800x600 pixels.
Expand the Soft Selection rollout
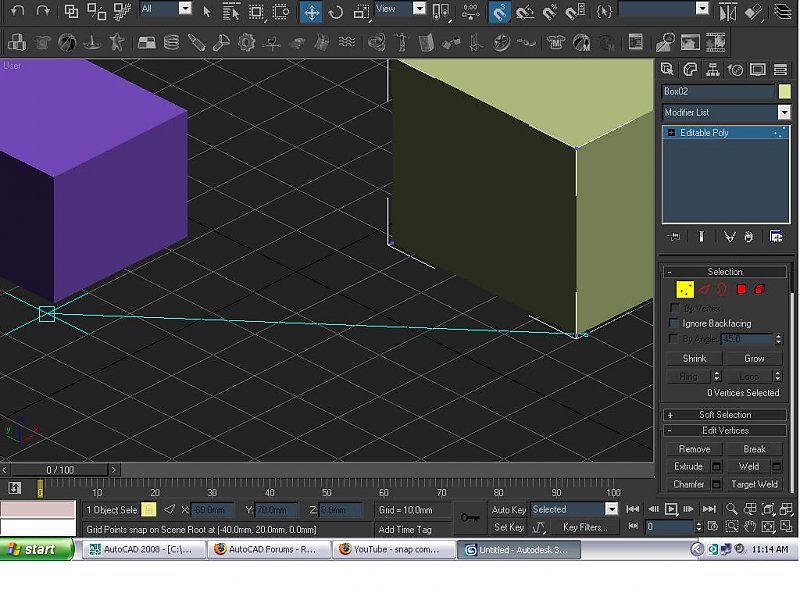click(725, 414)
